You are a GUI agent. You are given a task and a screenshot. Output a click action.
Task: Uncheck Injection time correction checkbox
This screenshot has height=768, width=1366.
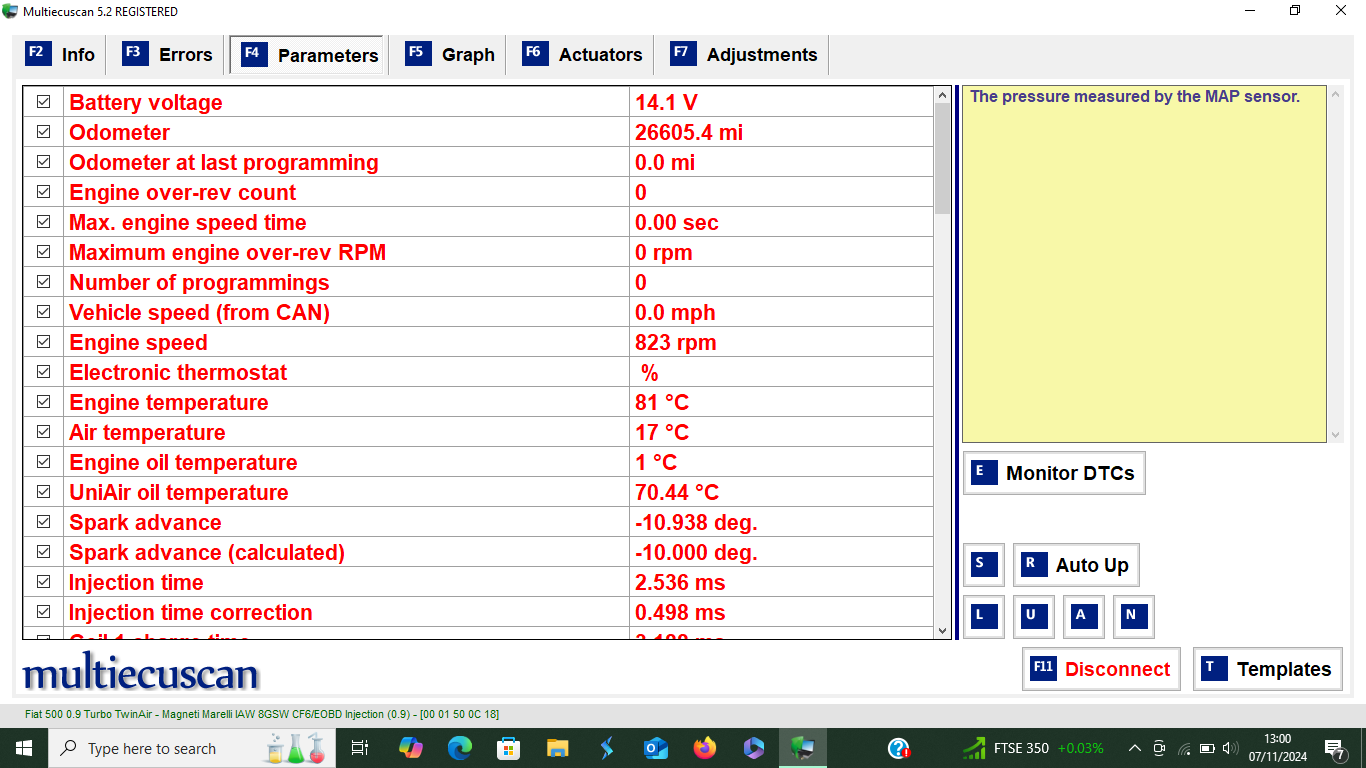[x=43, y=612]
